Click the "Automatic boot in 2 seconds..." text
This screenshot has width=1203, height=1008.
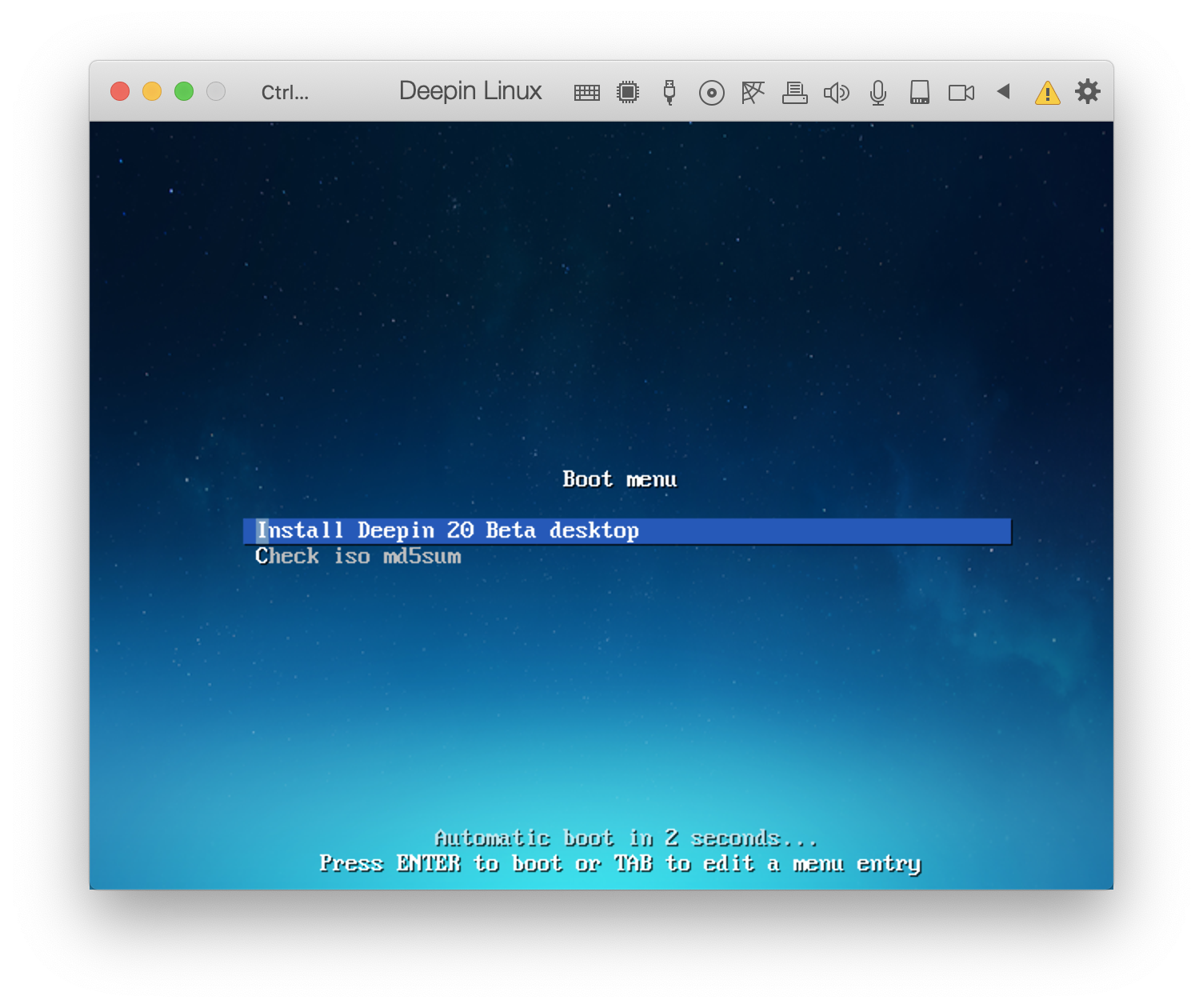pyautogui.click(x=625, y=838)
